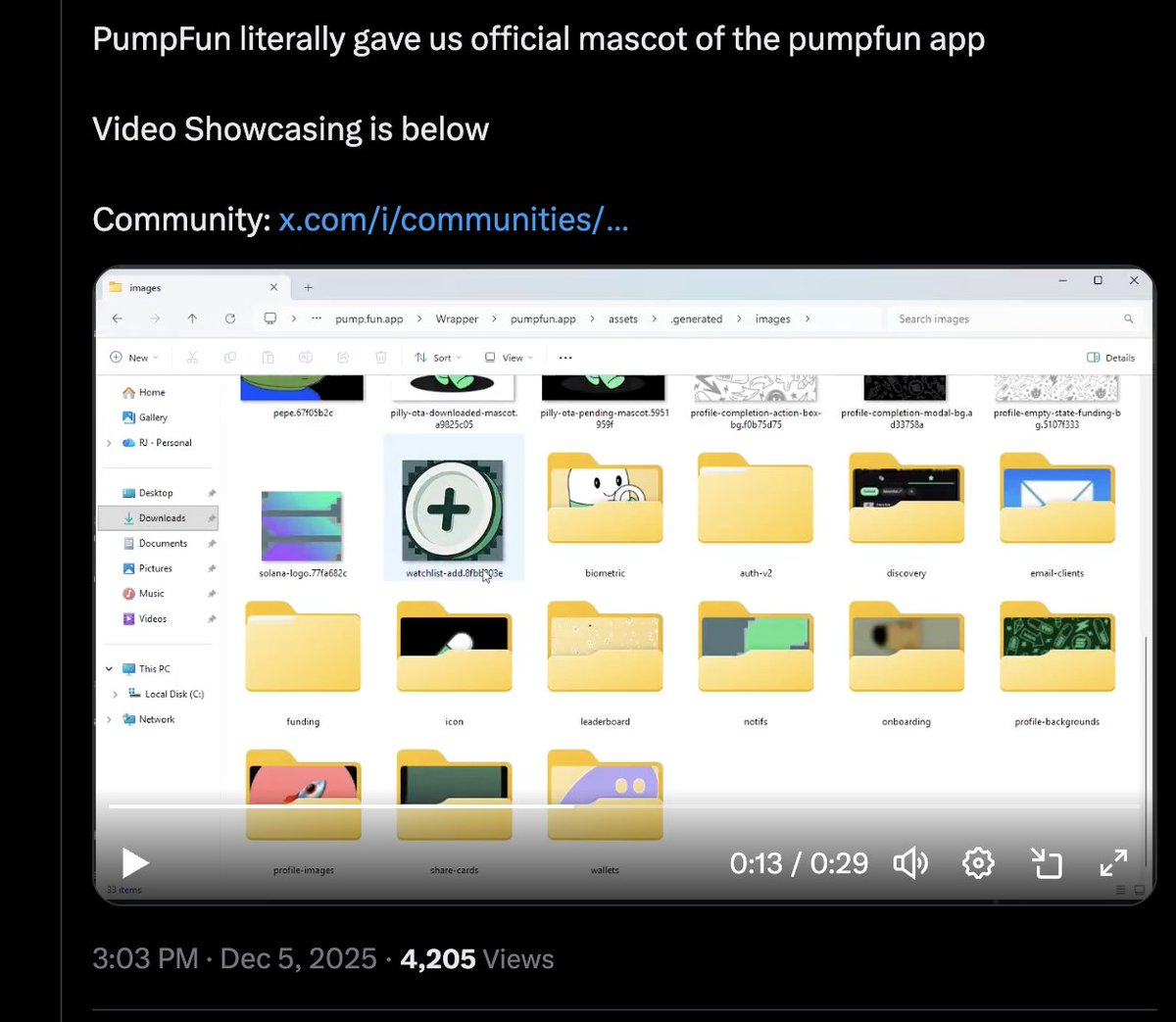Select the leaderboard folder
This screenshot has height=1022, width=1176.
[605, 661]
